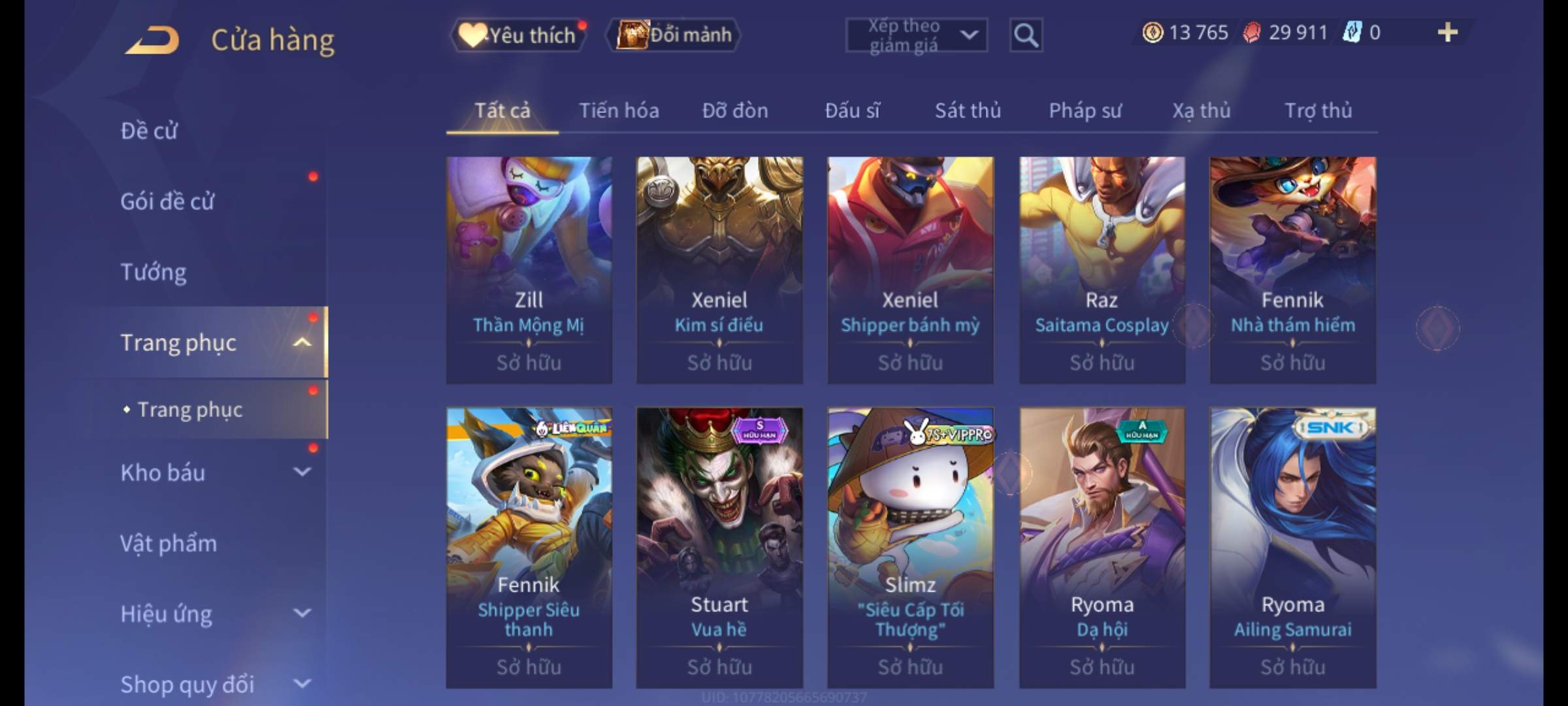Open Gói đề cử in sidebar
This screenshot has height=706, width=1568.
(167, 201)
